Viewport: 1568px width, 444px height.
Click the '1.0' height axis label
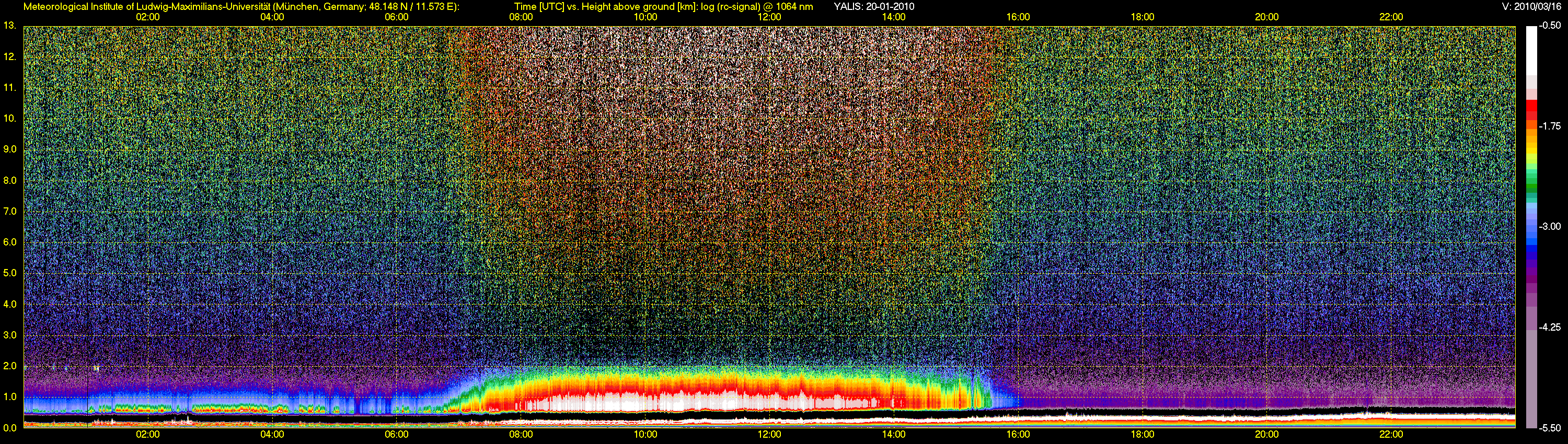tap(10, 396)
